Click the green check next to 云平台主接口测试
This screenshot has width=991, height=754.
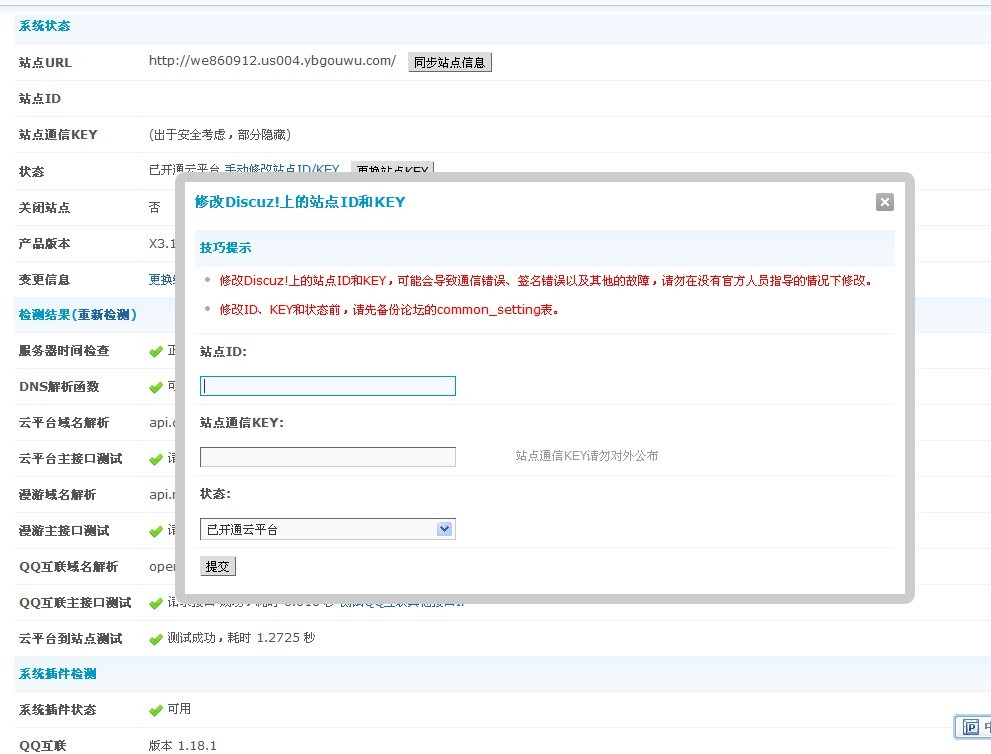156,459
